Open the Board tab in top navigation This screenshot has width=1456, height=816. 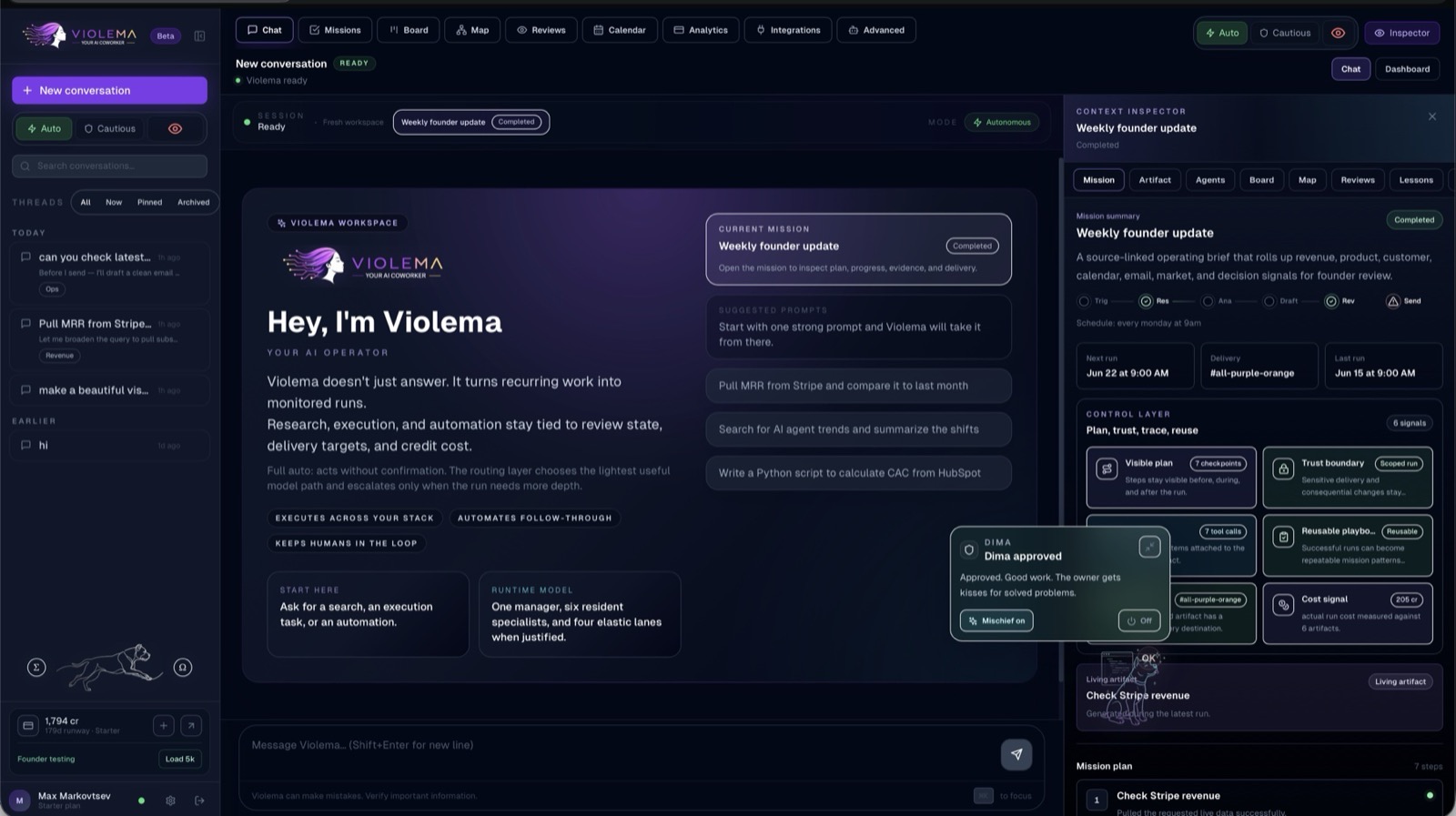(x=409, y=30)
